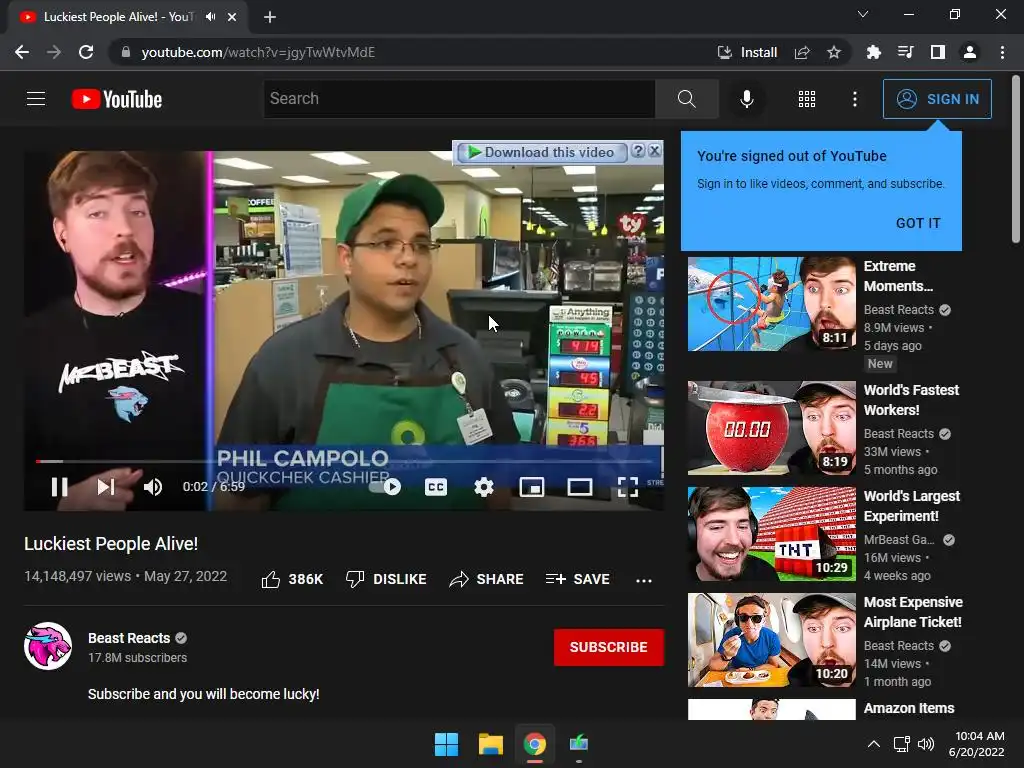Toggle closed captions (CC) on the video

pos(436,487)
